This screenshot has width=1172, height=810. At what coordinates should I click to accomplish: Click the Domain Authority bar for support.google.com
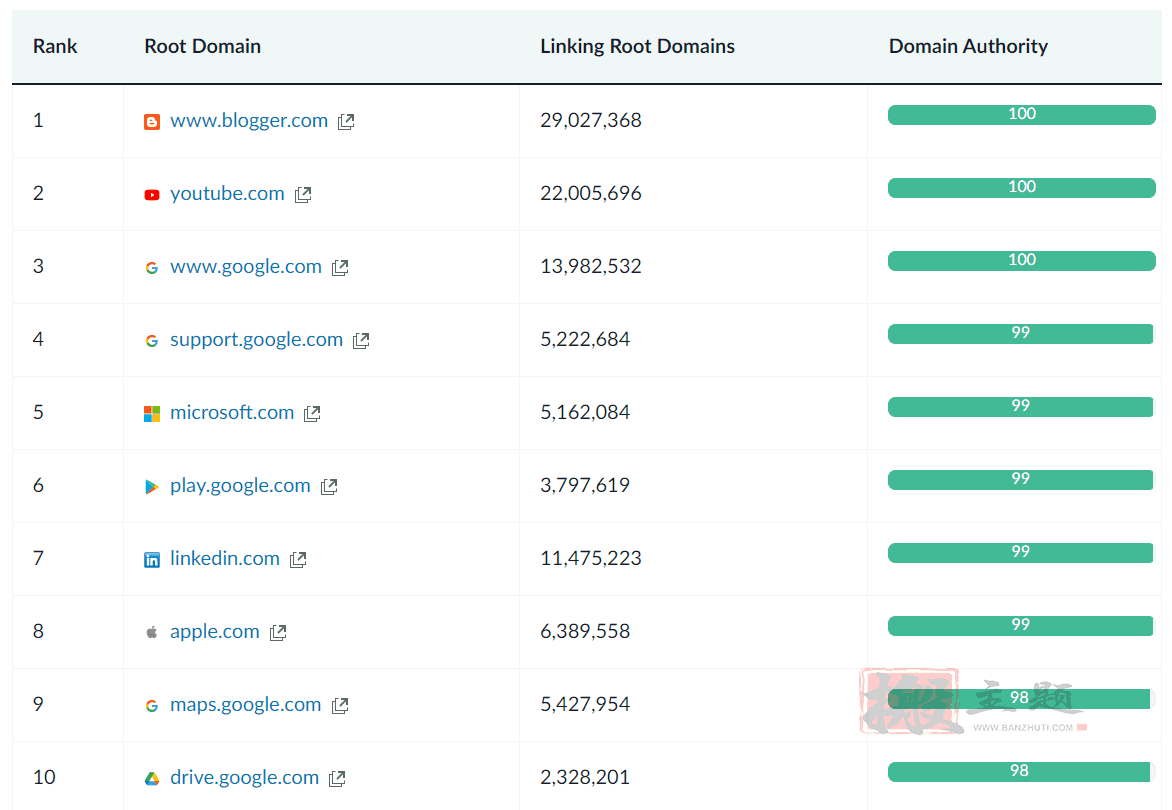(1020, 333)
